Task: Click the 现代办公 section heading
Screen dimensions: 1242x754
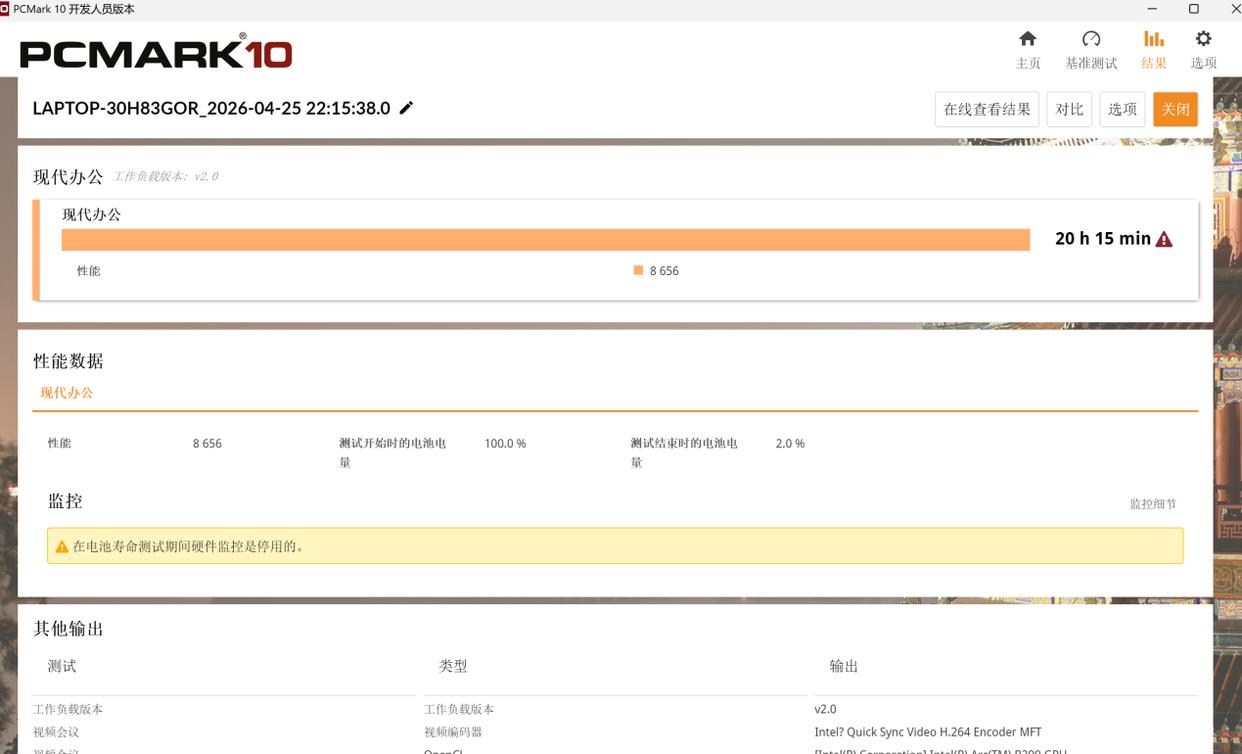Action: coord(68,177)
